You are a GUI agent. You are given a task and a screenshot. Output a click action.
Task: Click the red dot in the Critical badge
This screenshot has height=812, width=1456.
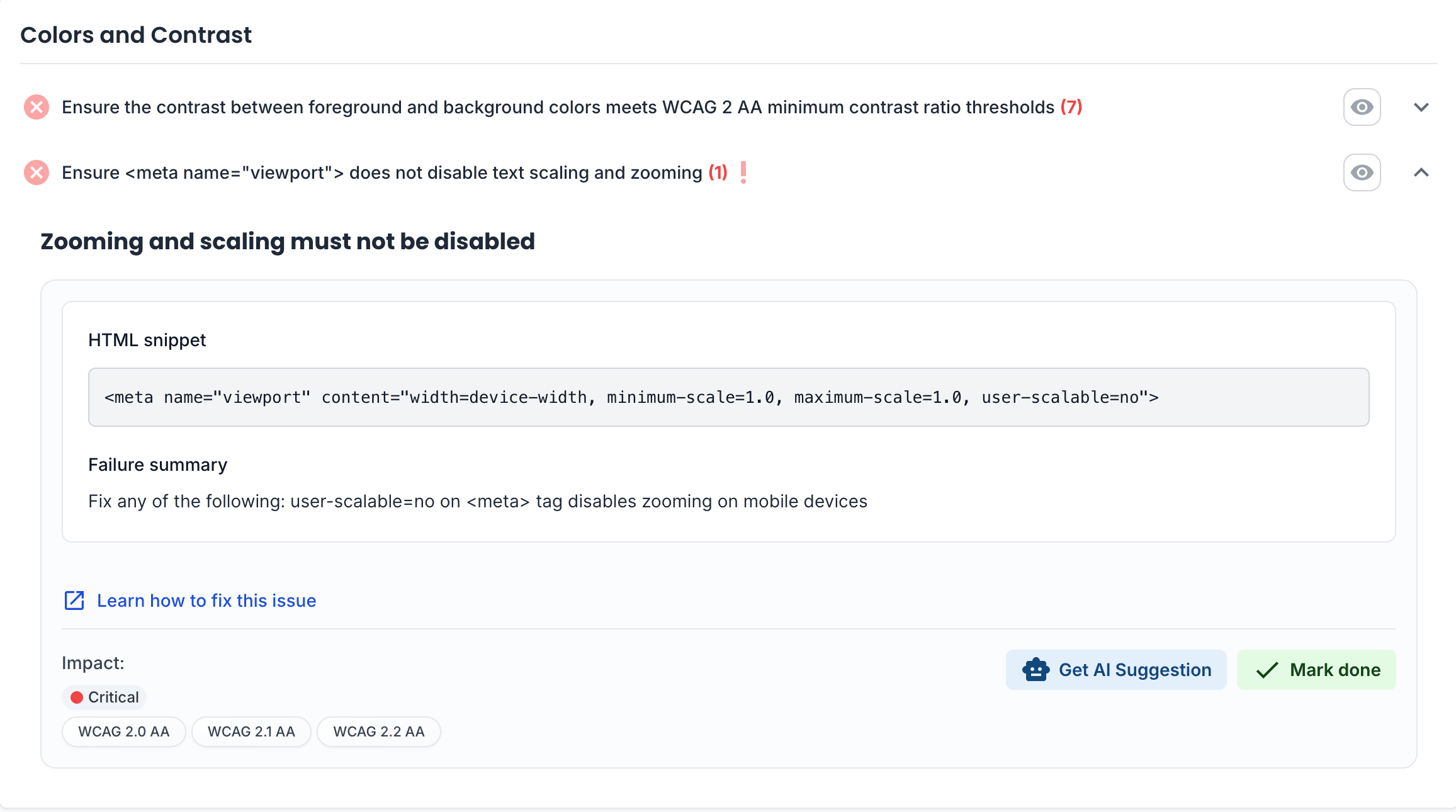point(77,697)
